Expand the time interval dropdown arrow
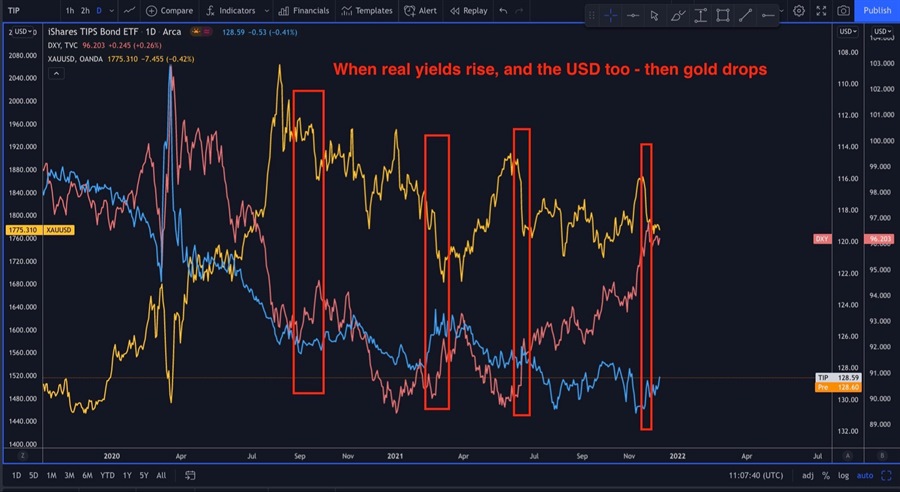900x492 pixels. (113, 10)
